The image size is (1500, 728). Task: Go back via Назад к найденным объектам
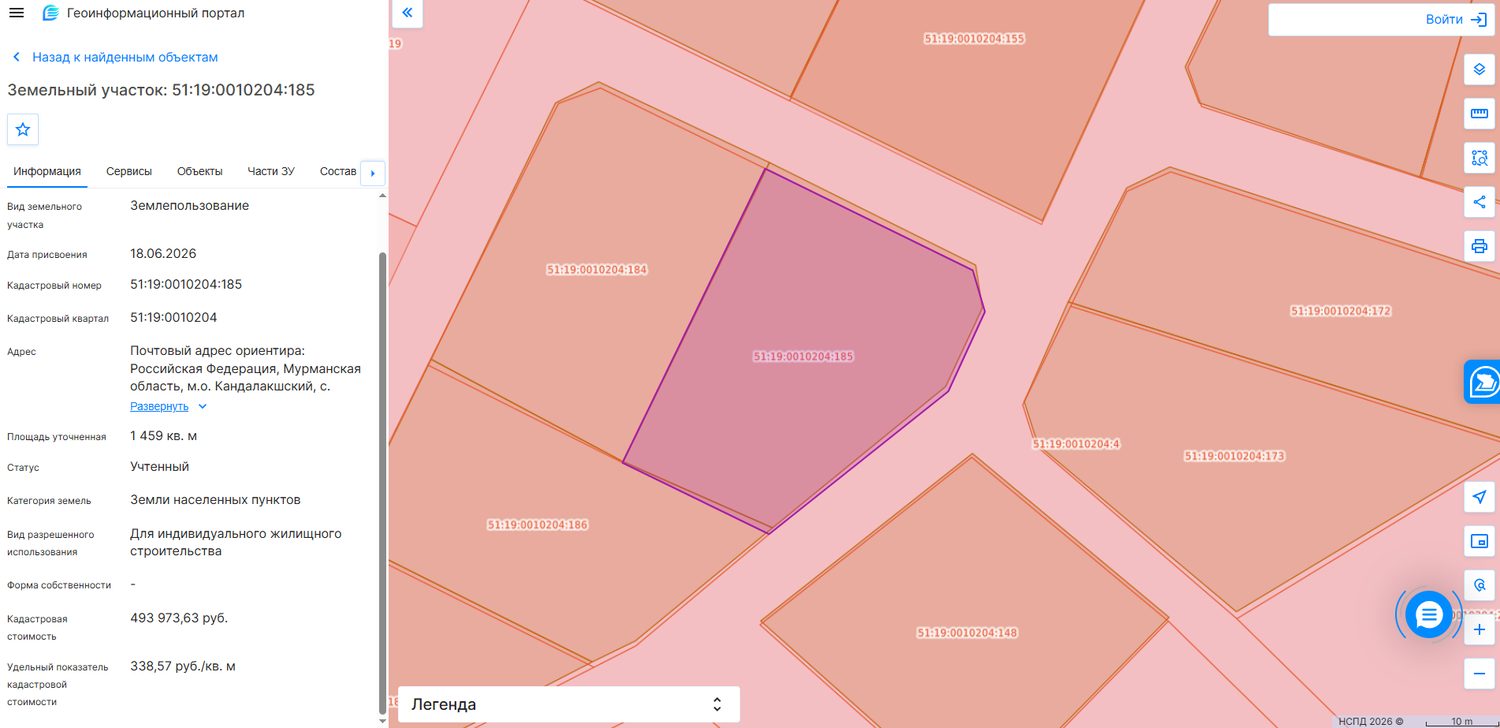pos(114,57)
